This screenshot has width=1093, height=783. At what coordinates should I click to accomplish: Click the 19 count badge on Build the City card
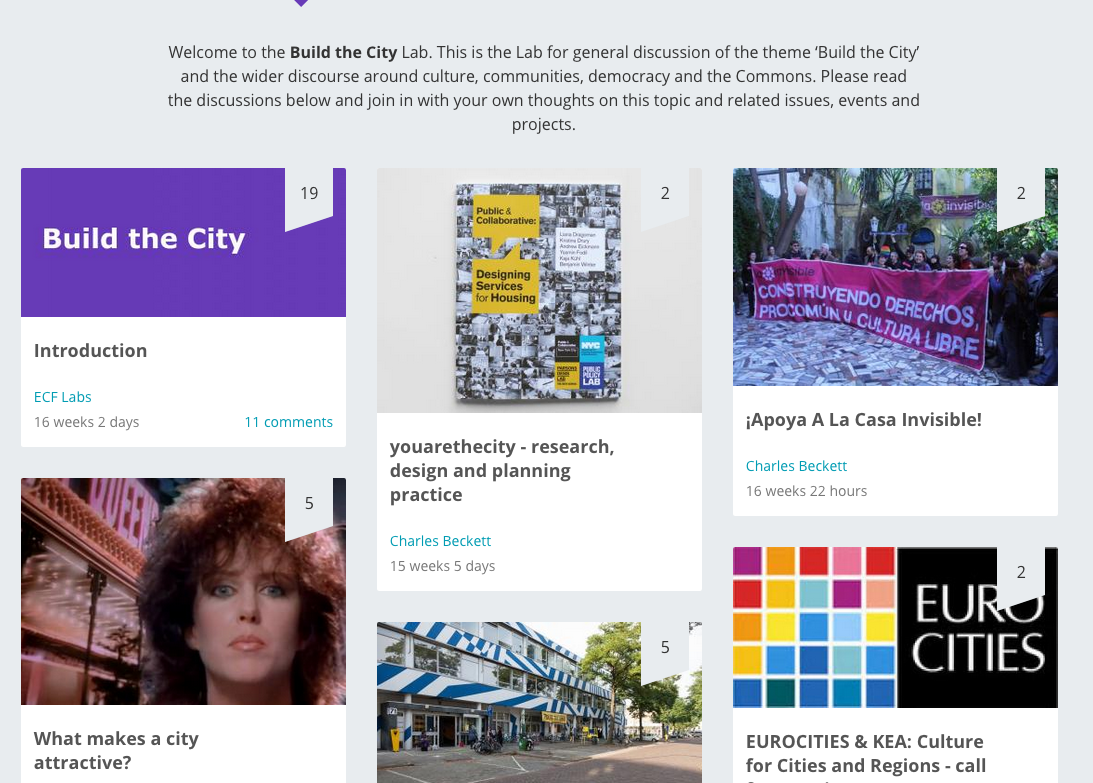309,194
